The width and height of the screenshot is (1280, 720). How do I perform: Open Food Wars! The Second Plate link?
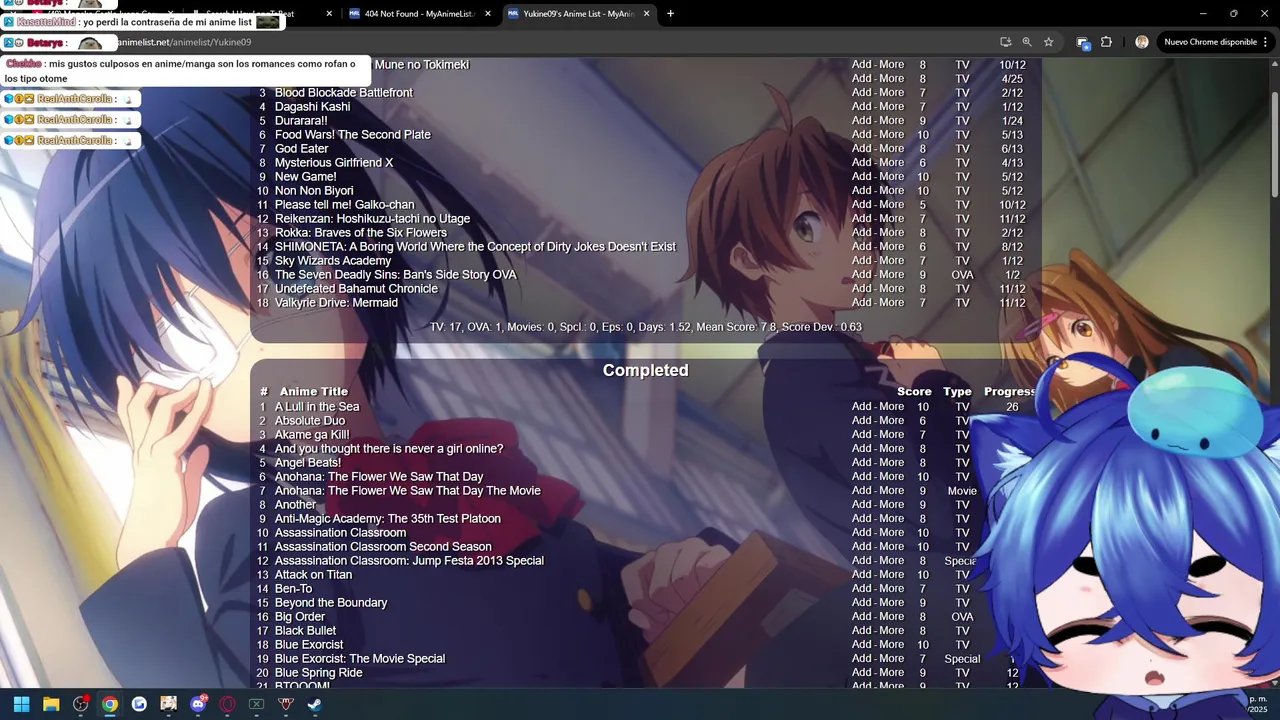353,135
